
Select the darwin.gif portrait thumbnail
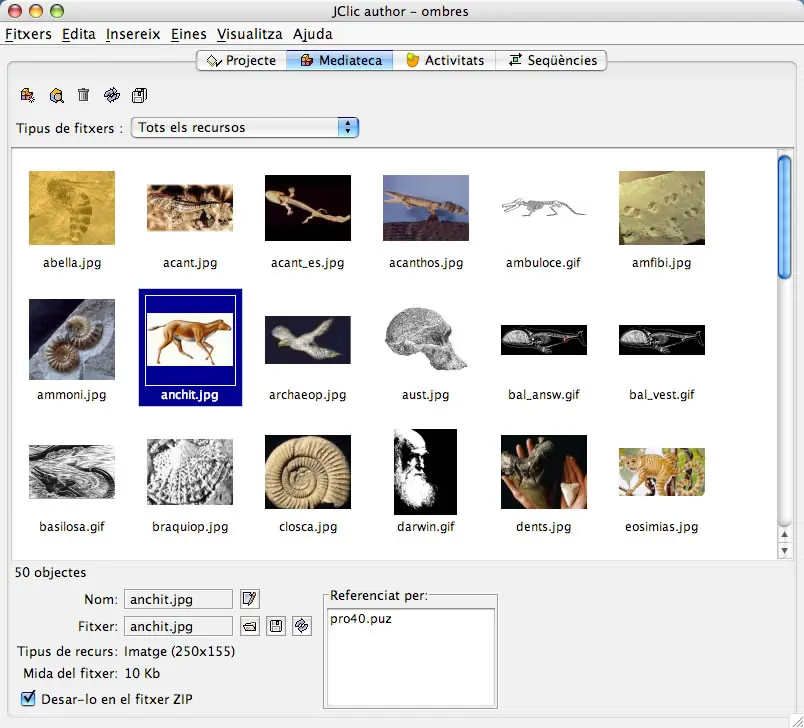(x=425, y=472)
